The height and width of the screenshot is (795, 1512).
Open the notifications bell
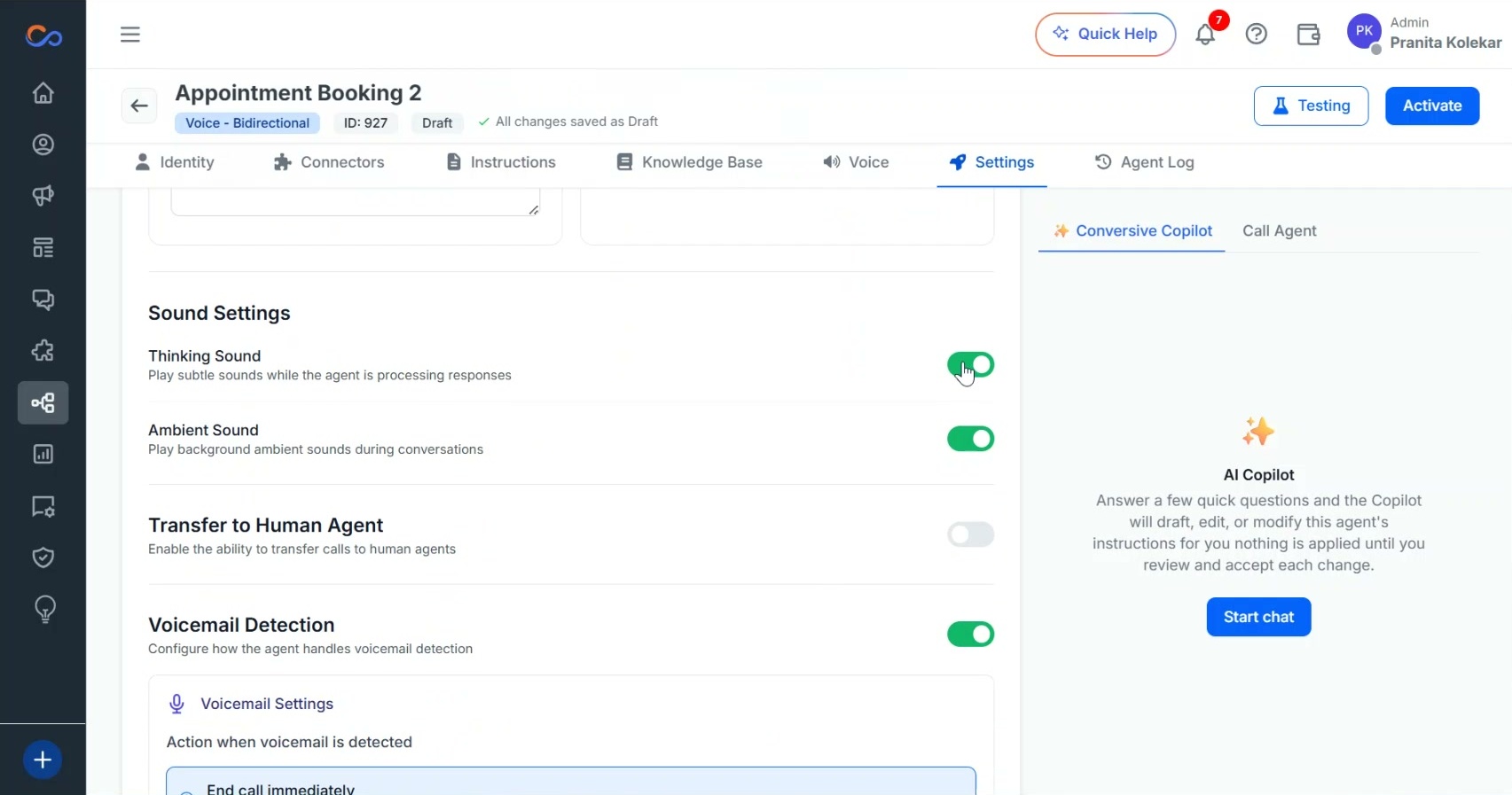(x=1205, y=35)
